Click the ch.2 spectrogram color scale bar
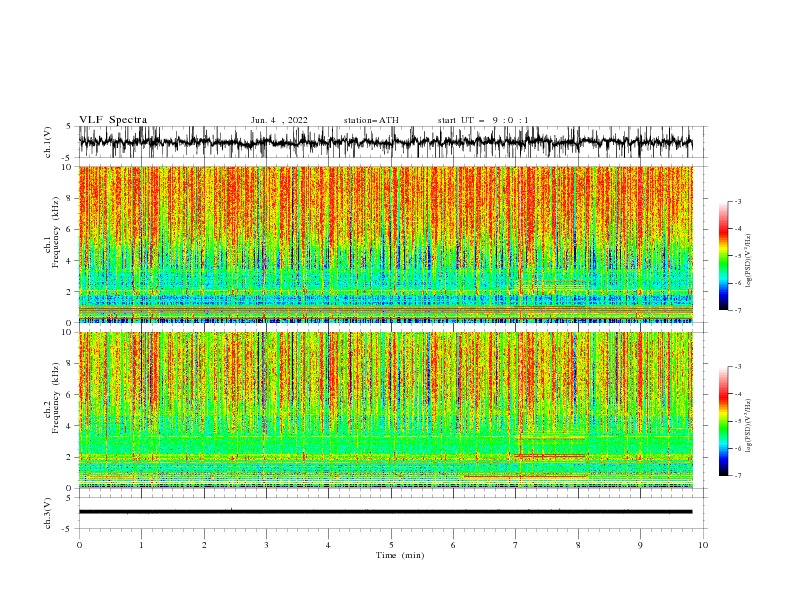 723,421
